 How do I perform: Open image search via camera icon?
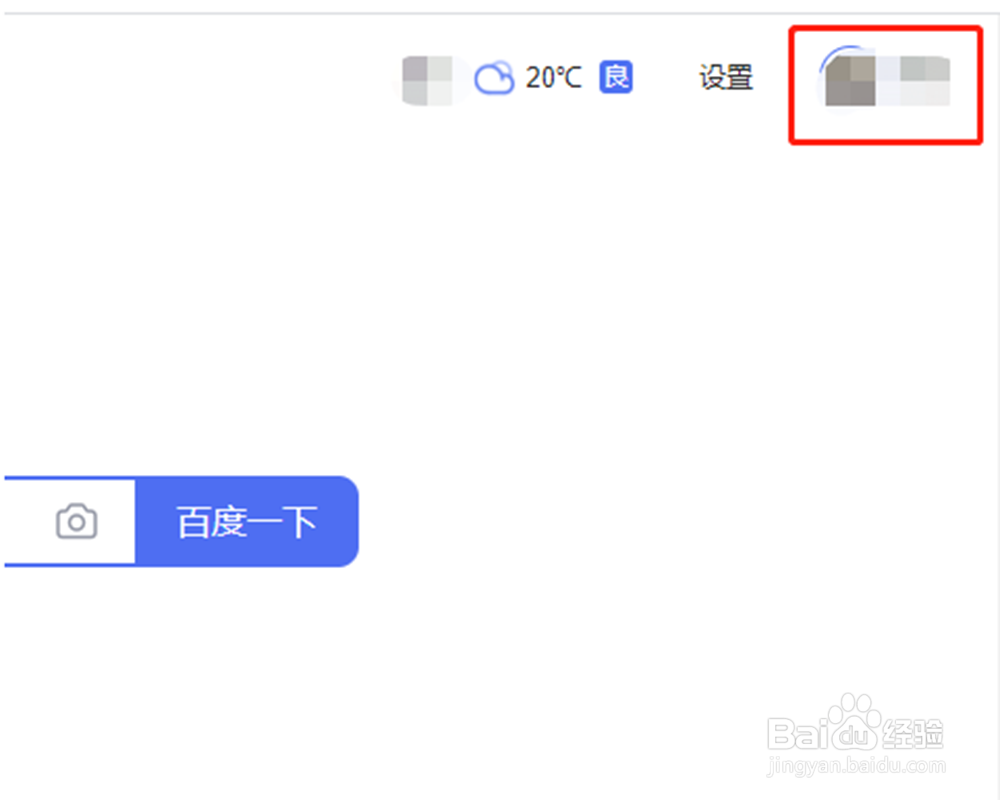click(x=77, y=521)
